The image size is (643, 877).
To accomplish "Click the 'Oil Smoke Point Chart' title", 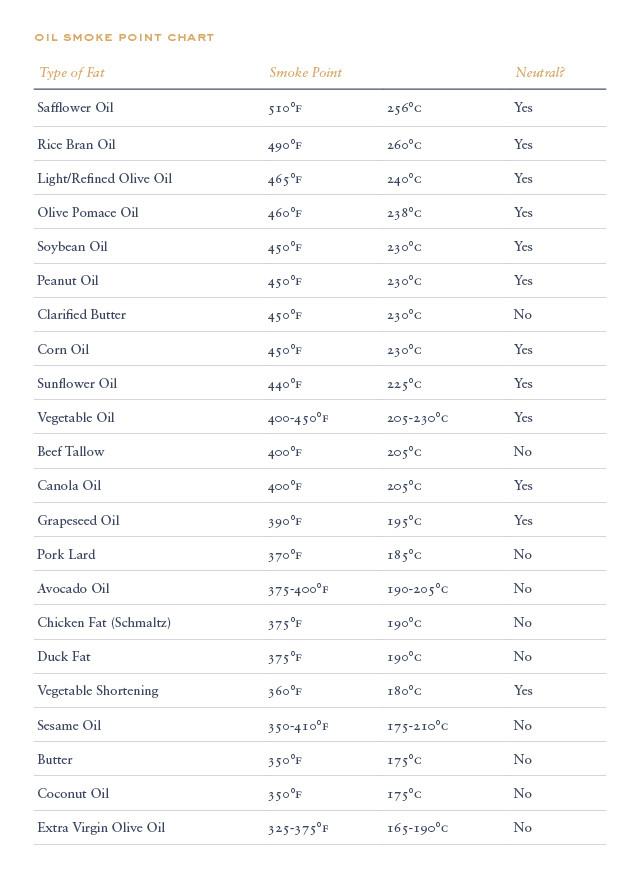I will [124, 38].
